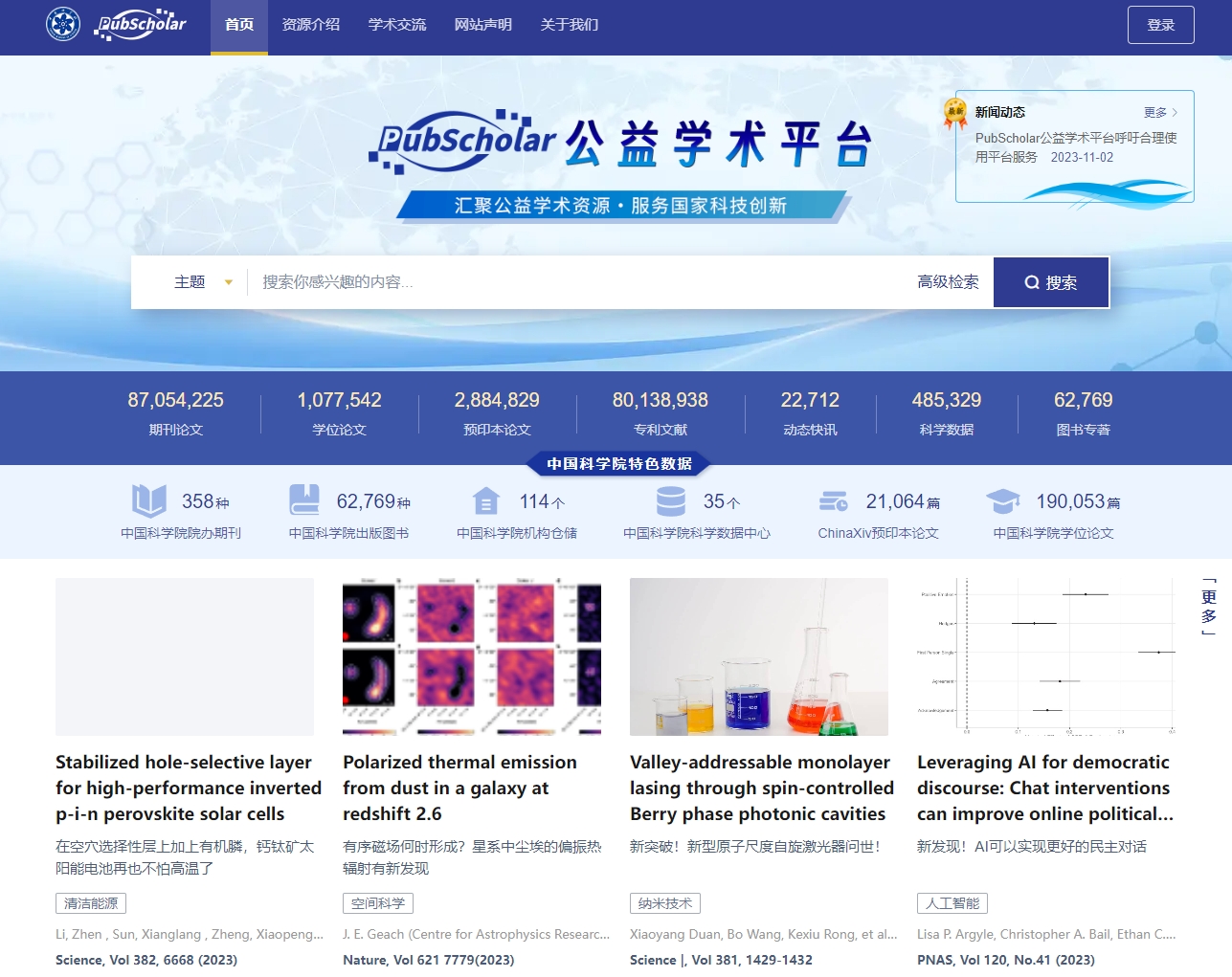Screen dimensions: 1232x977
Task: Open article titled Stabilized hole-selective layer
Action: click(x=189, y=788)
